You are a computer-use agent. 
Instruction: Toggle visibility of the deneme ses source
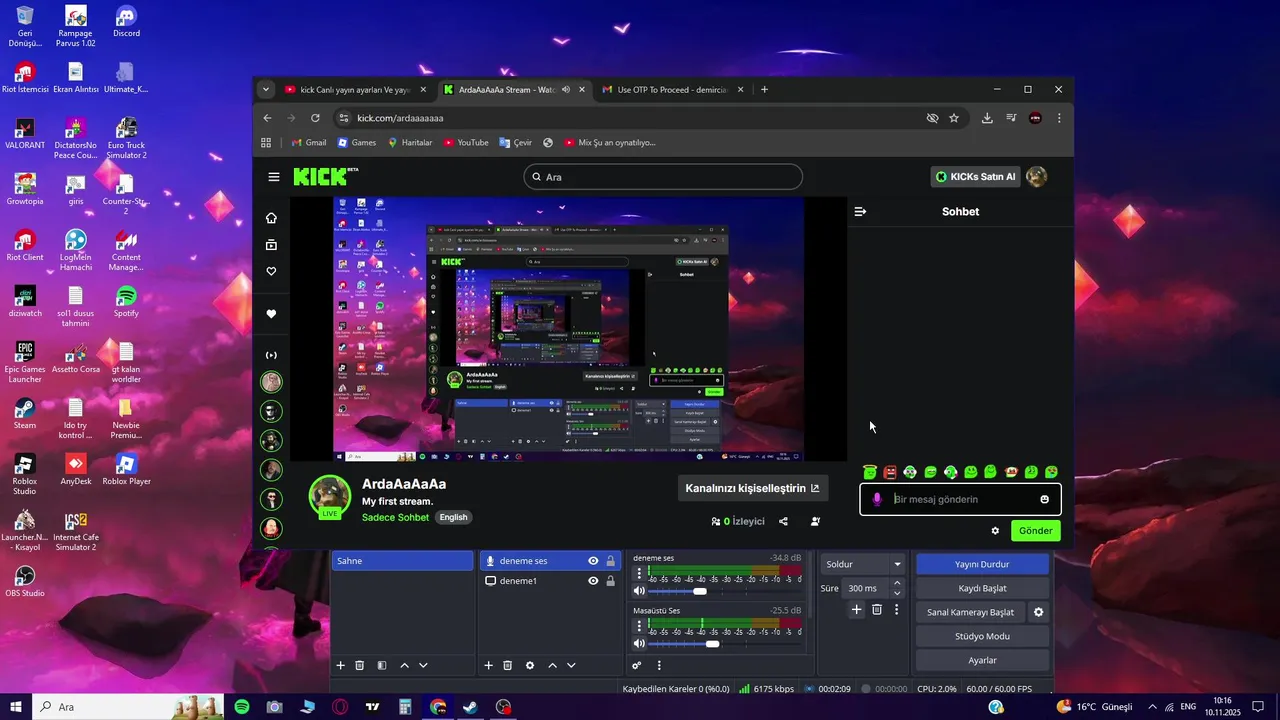593,561
